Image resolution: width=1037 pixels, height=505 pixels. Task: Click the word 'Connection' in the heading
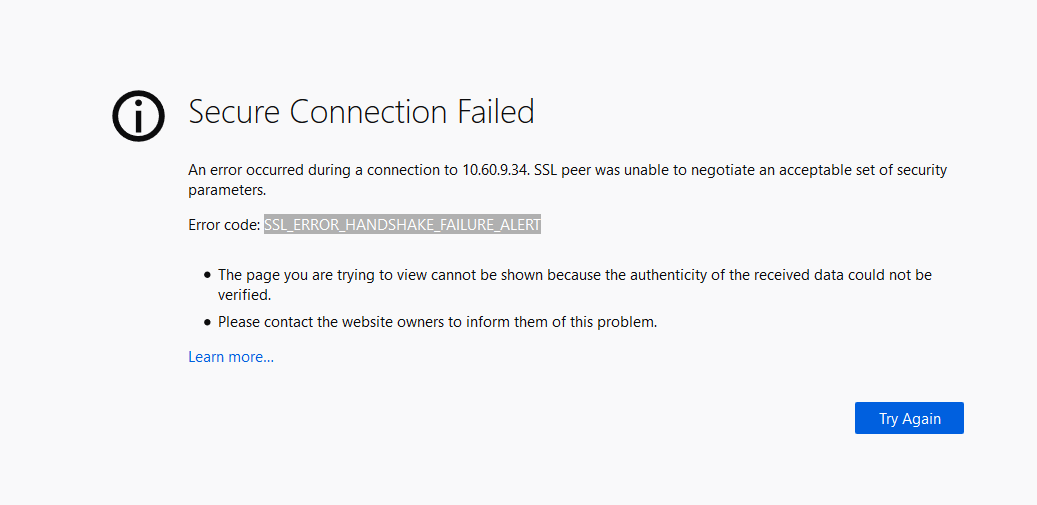pyautogui.click(x=369, y=112)
